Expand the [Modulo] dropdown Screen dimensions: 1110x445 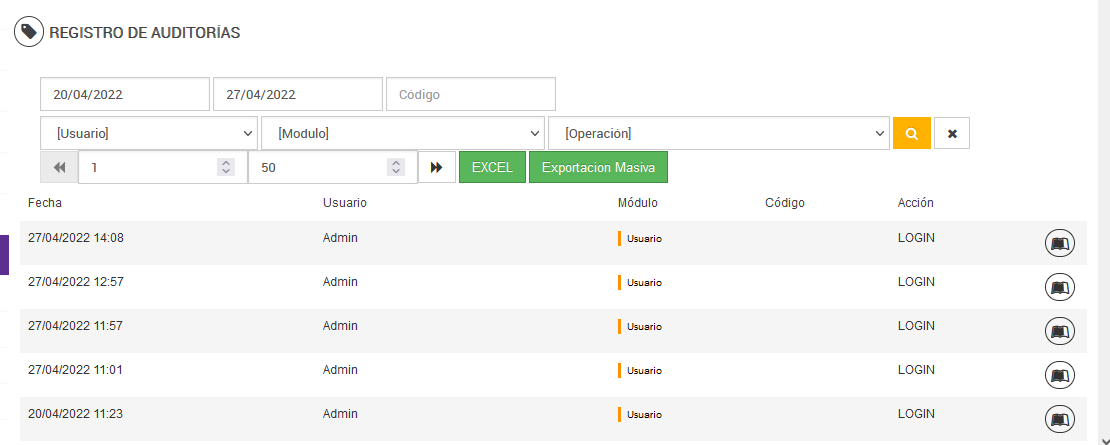pos(403,133)
